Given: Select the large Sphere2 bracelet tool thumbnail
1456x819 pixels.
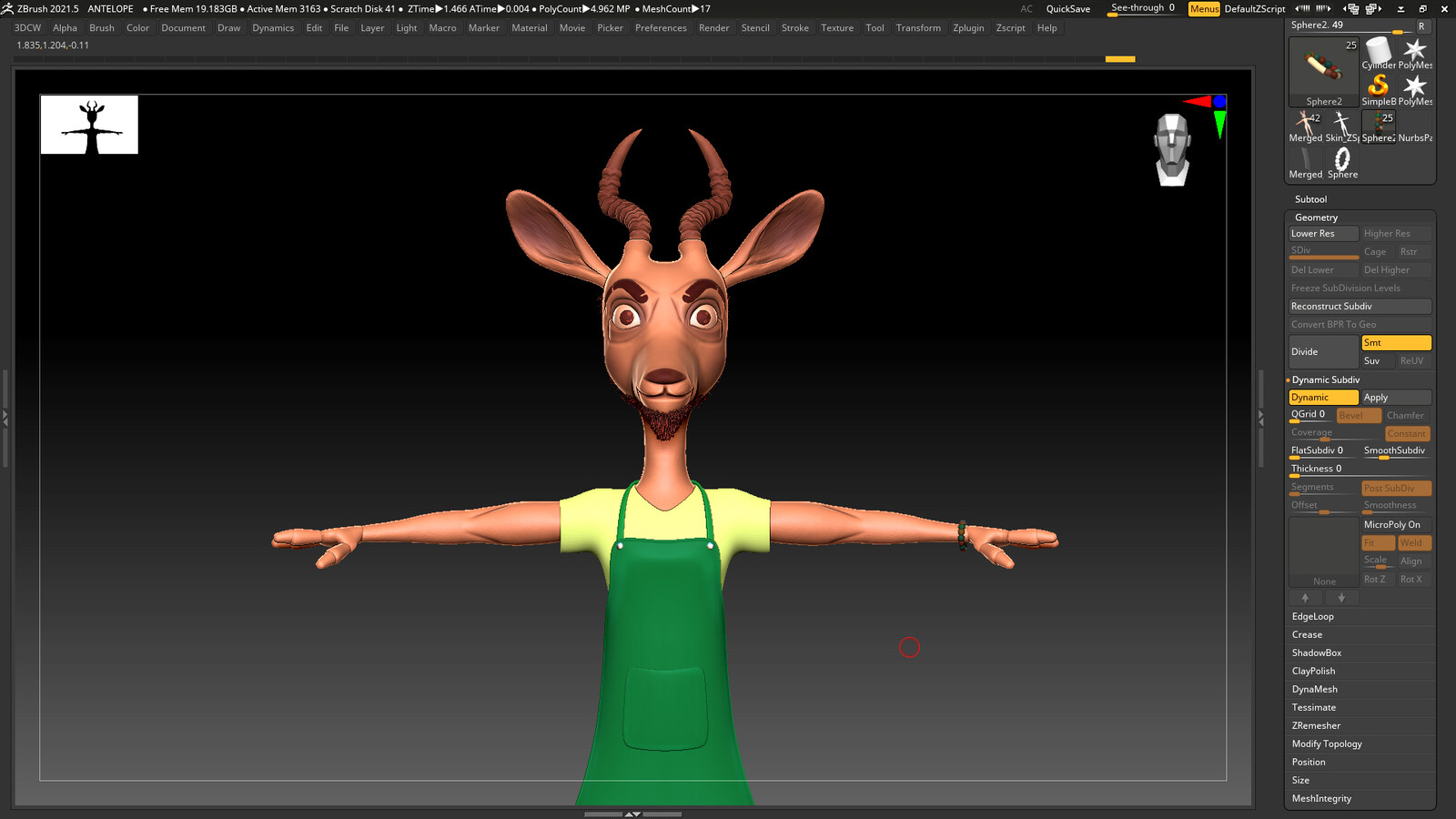Looking at the screenshot, I should (x=1324, y=72).
